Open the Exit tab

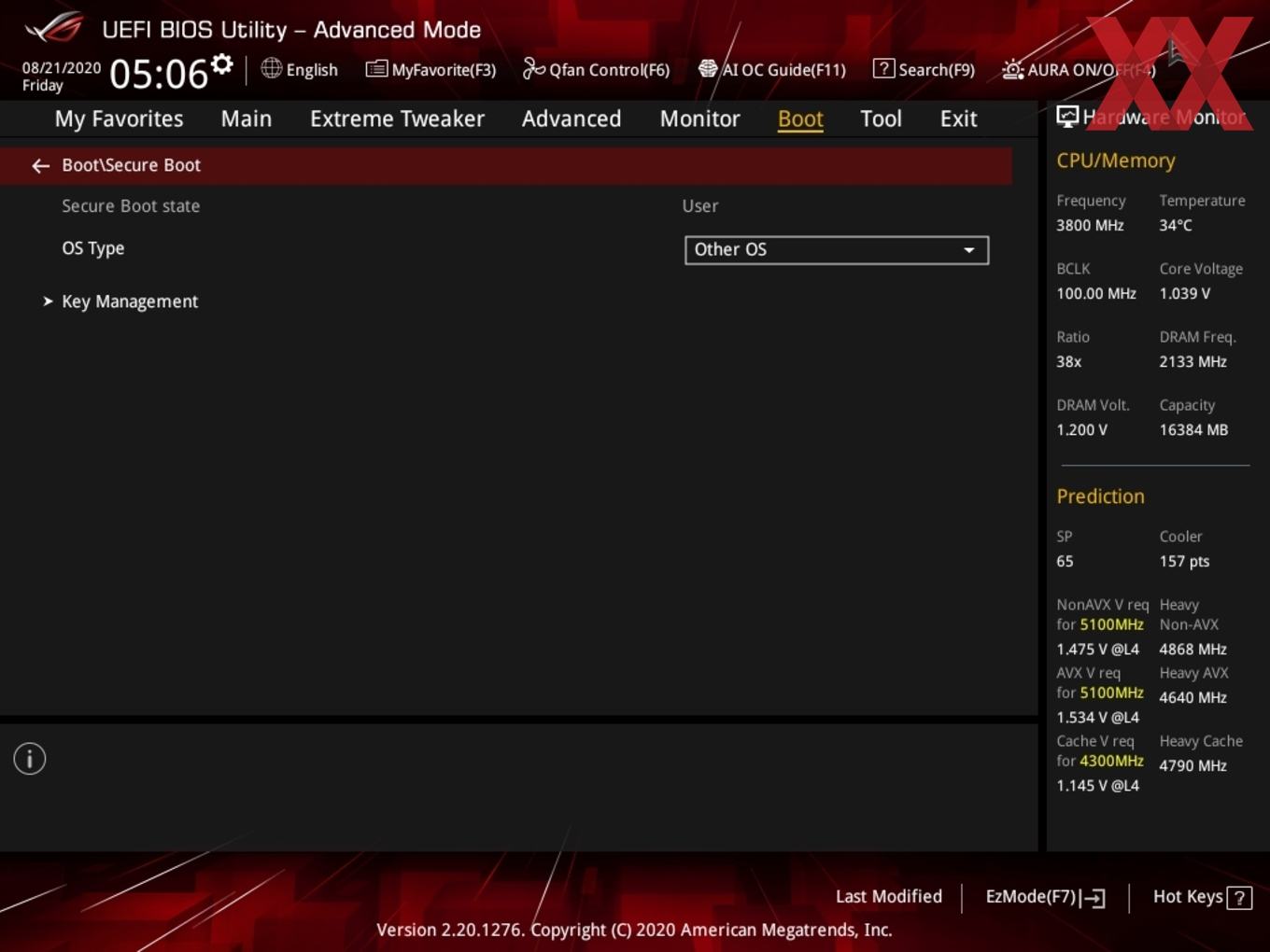958,119
